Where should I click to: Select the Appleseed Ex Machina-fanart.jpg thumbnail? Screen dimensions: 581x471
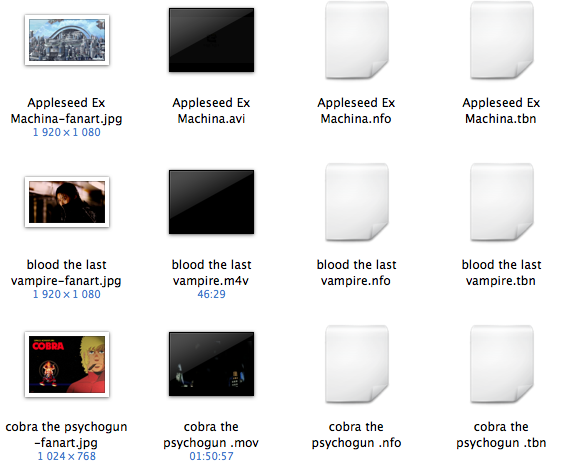tap(67, 40)
